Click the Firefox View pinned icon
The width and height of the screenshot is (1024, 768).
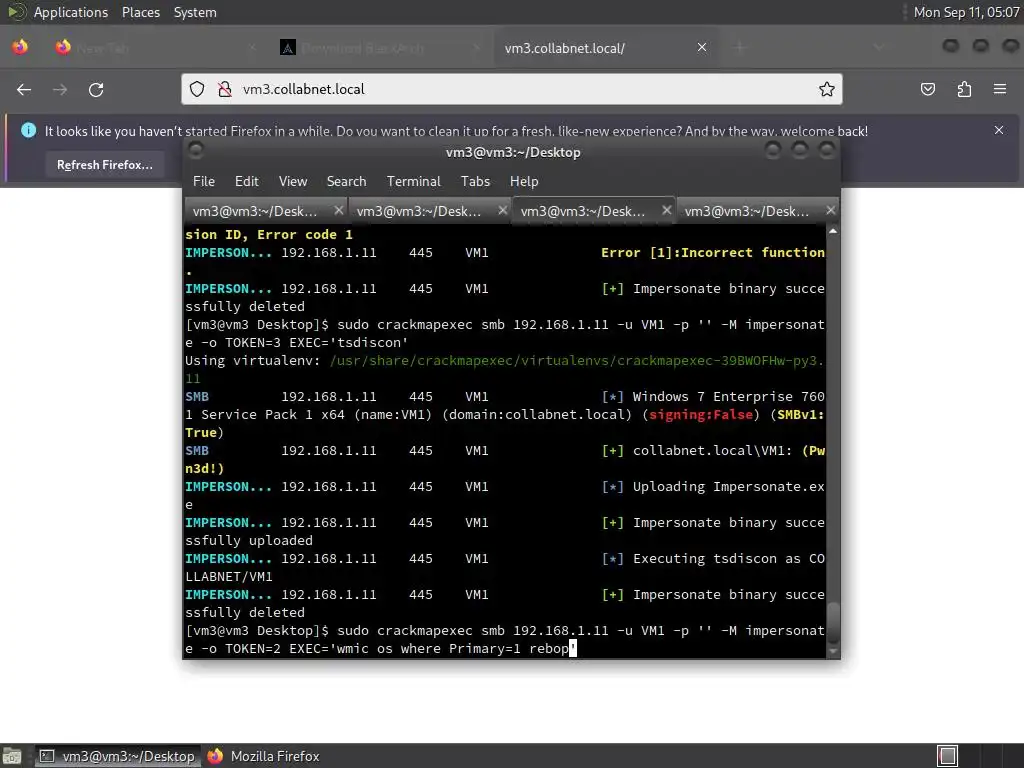click(x=20, y=47)
